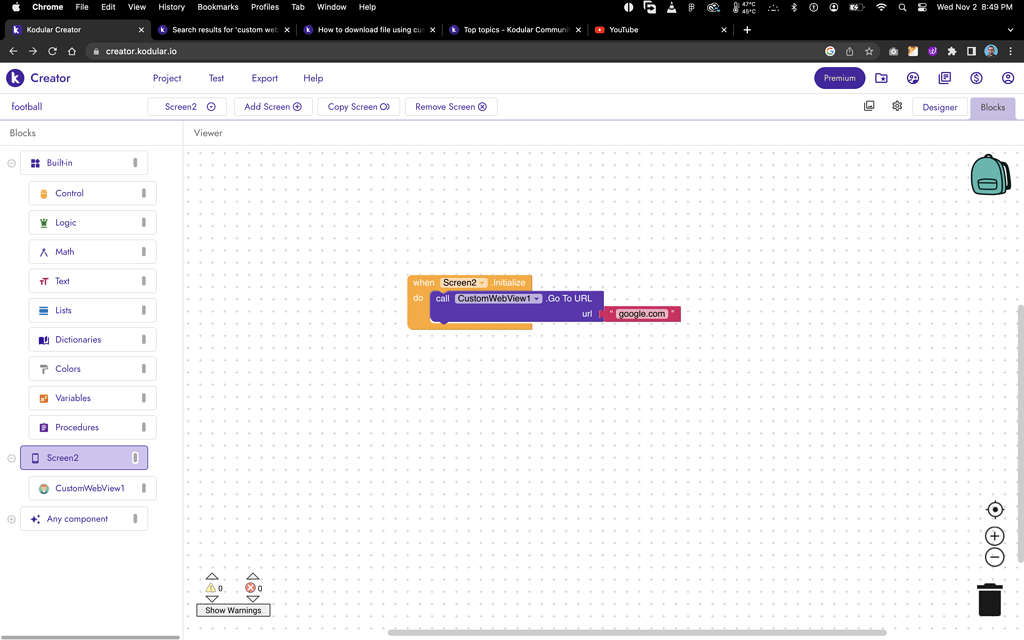Open the Screen2 dropdown in the Initialize block
The height and width of the screenshot is (640, 1024).
[483, 282]
